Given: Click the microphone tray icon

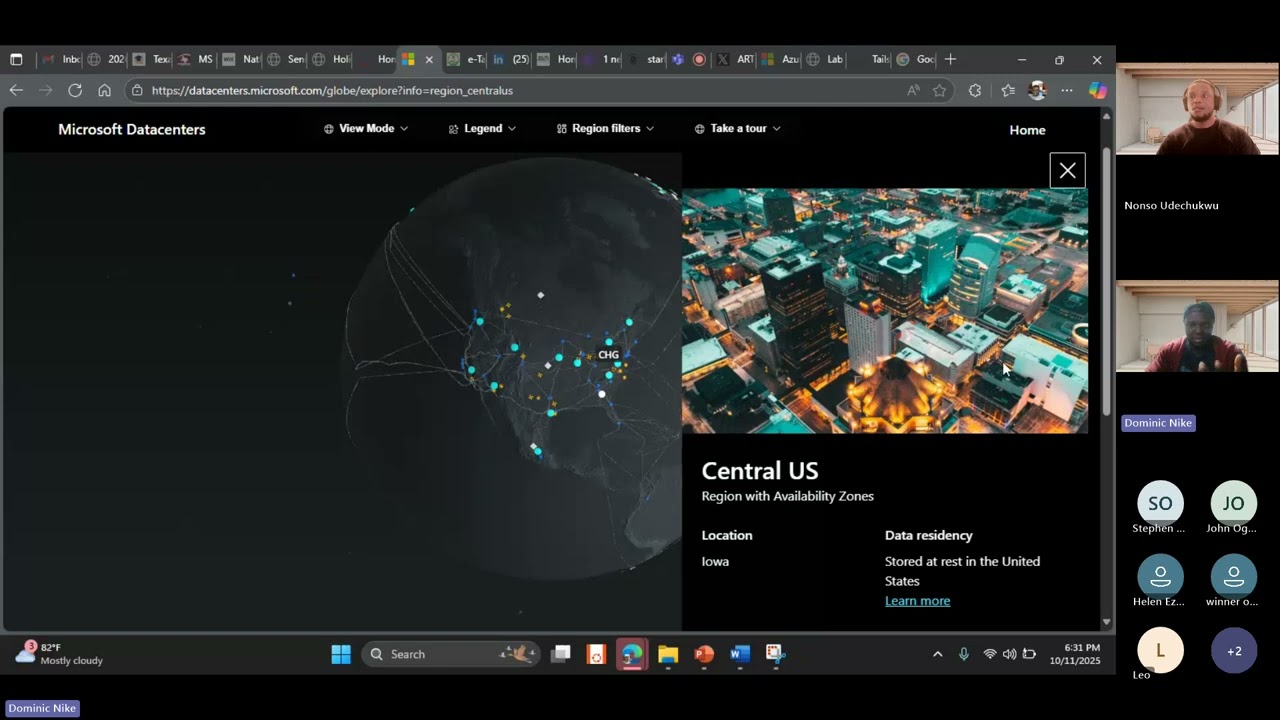Looking at the screenshot, I should [964, 654].
